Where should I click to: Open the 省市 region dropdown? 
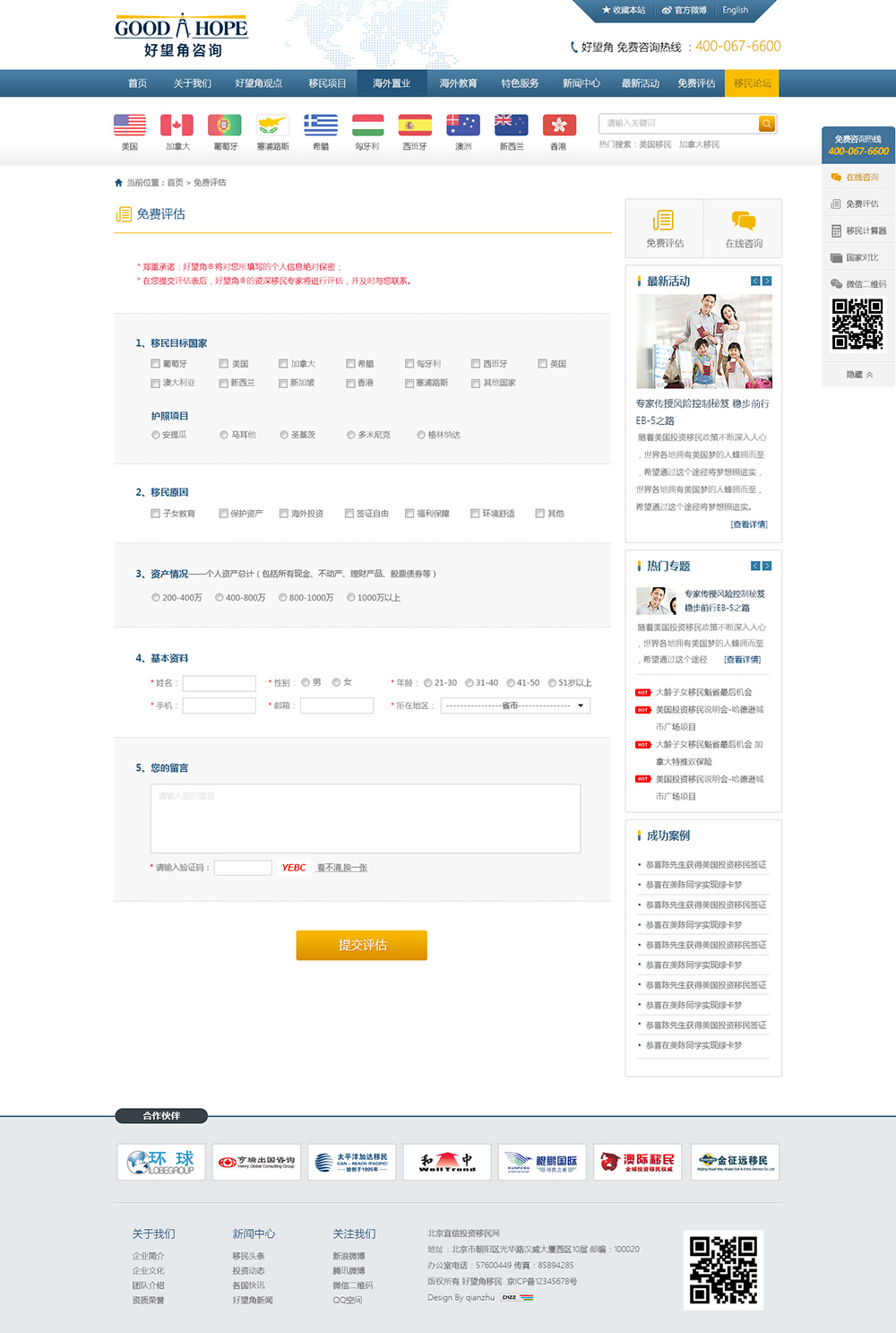pos(515,706)
